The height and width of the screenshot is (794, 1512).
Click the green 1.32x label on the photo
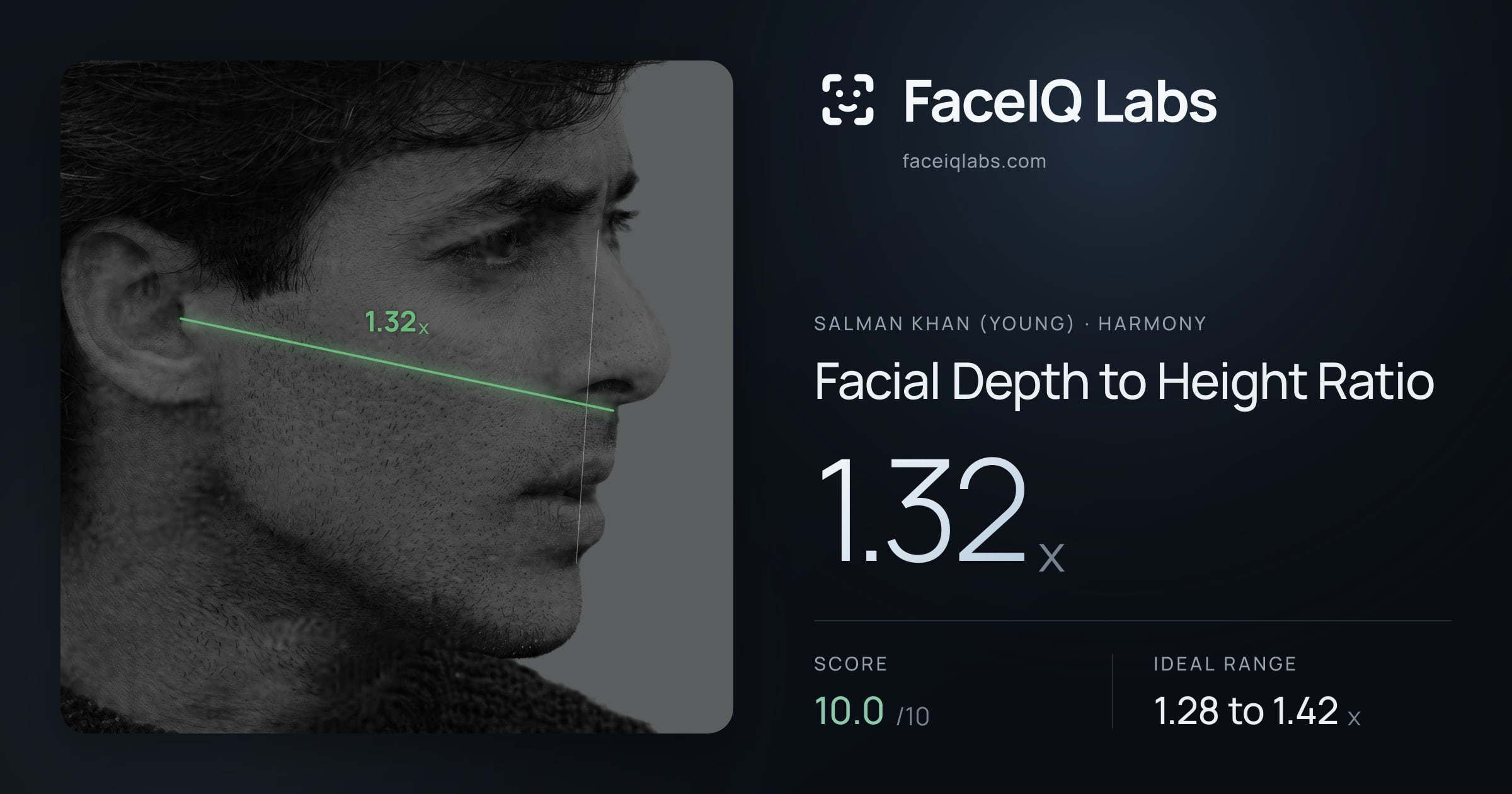coord(397,322)
